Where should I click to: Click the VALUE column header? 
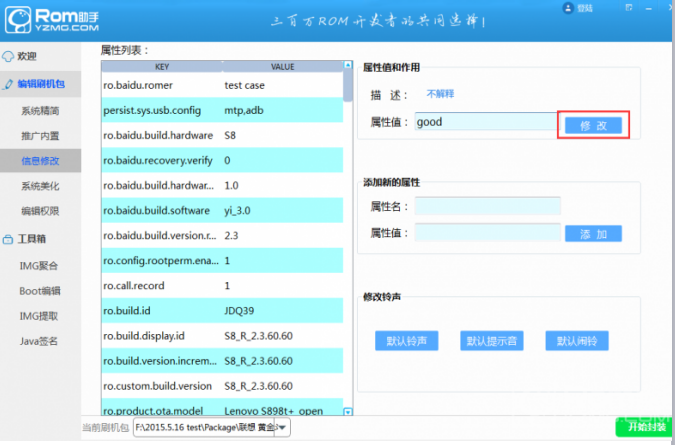pos(283,67)
